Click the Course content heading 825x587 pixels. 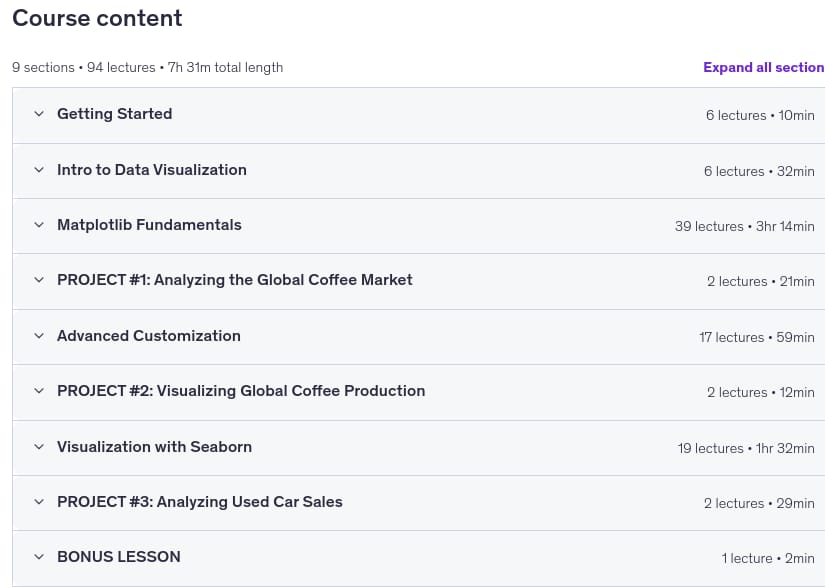(x=97, y=18)
